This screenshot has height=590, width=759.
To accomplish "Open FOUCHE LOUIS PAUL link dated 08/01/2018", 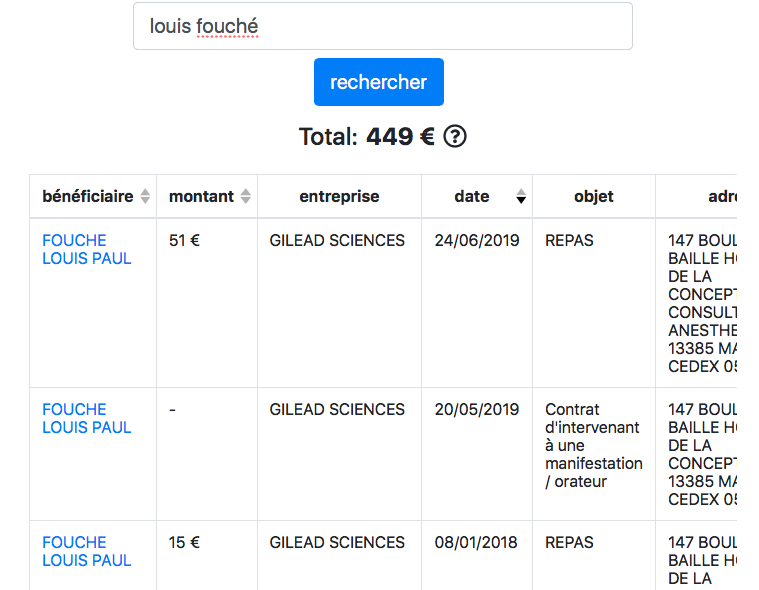I will pos(87,551).
